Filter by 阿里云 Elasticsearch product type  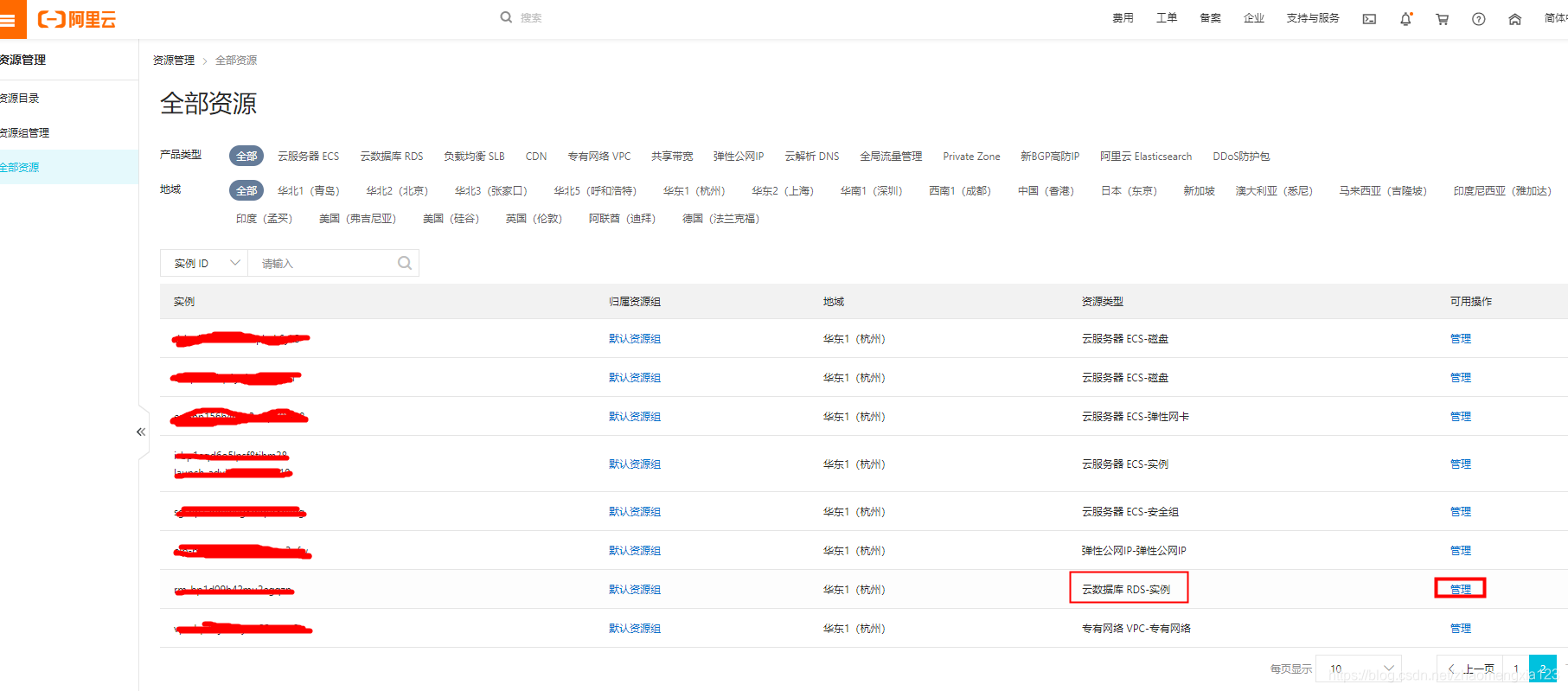click(1146, 157)
